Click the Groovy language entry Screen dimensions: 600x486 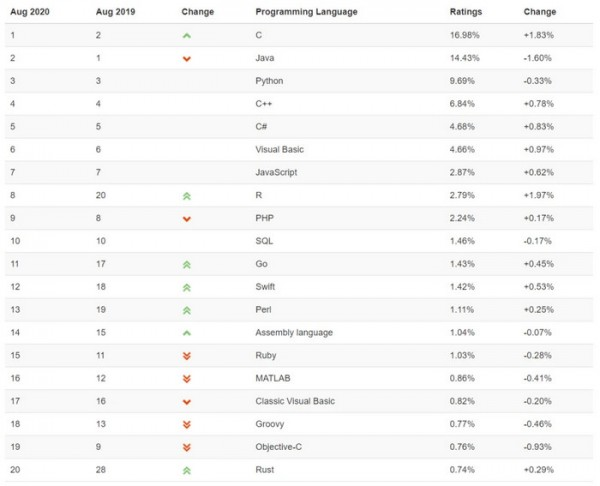(271, 423)
